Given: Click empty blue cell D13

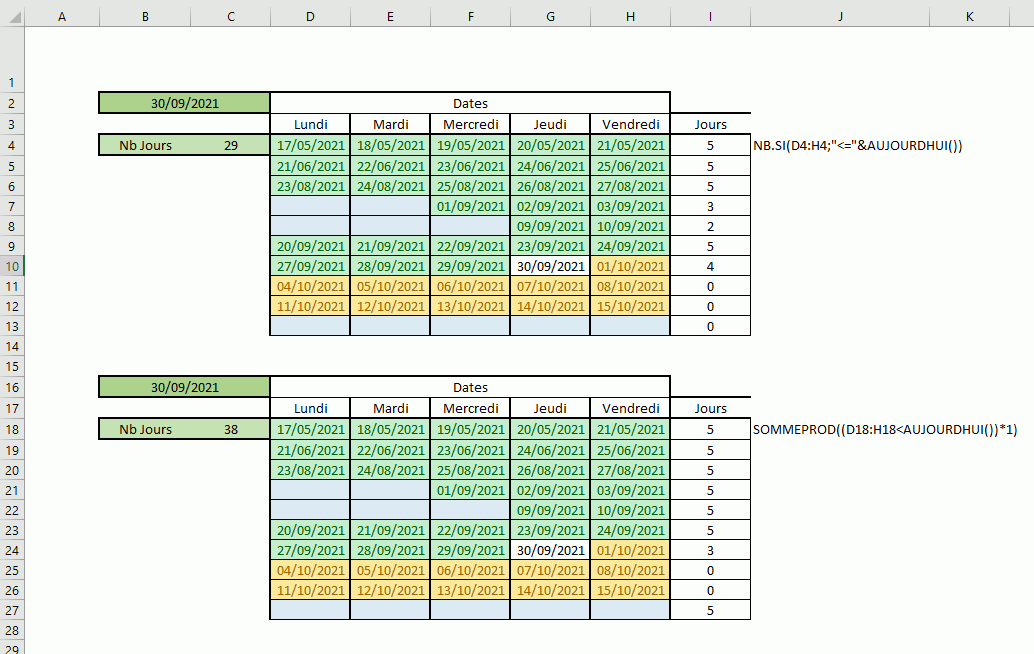Looking at the screenshot, I should pyautogui.click(x=310, y=326).
